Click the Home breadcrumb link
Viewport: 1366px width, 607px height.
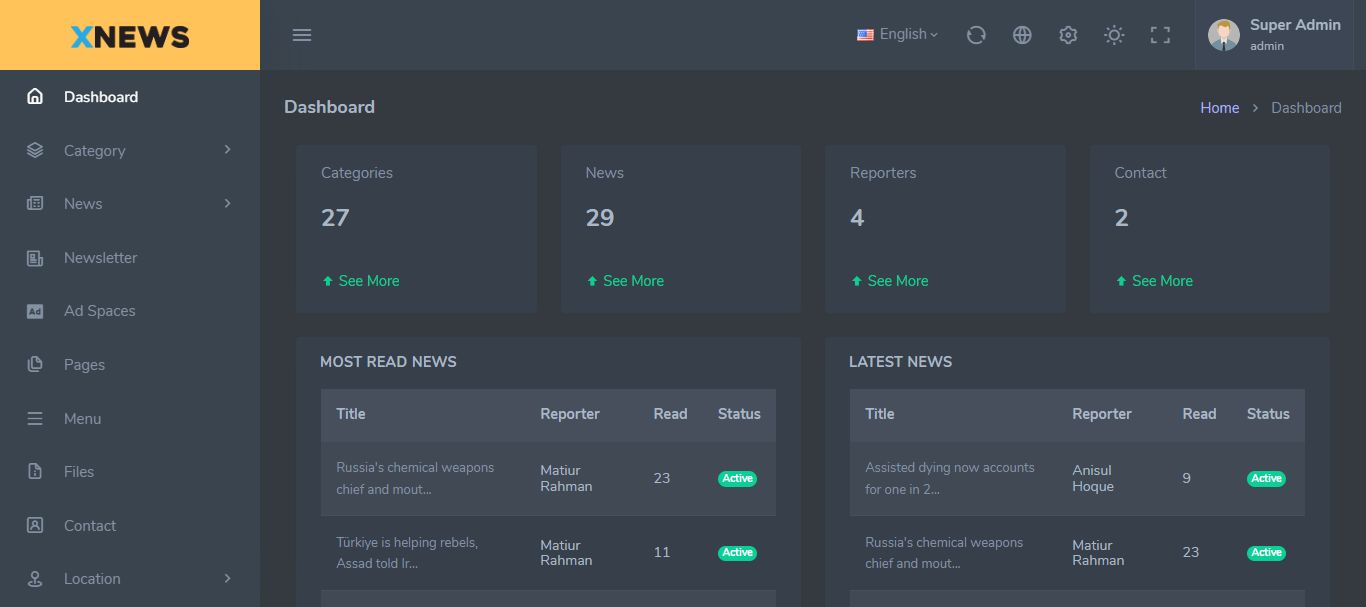[x=1219, y=108]
